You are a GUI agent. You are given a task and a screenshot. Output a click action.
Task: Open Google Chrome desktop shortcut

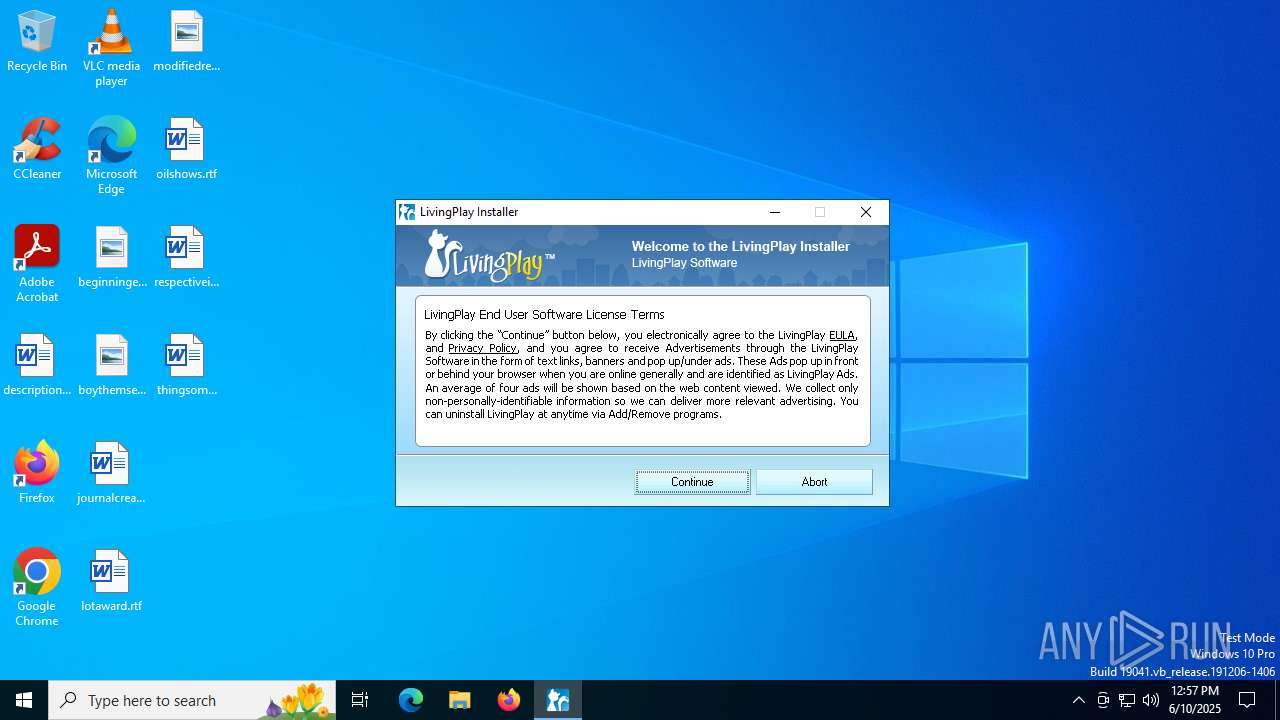tap(37, 588)
